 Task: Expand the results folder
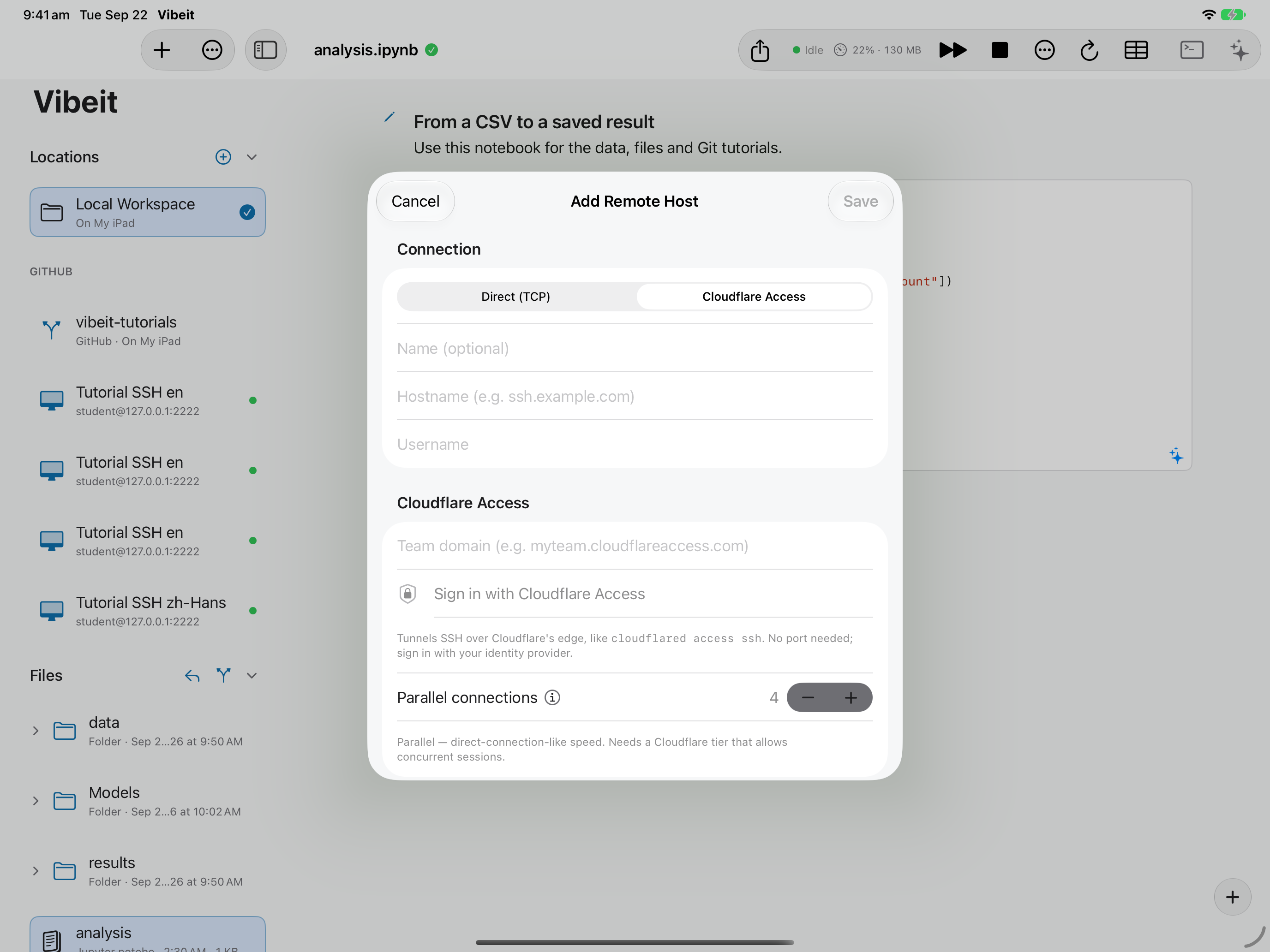pos(36,870)
